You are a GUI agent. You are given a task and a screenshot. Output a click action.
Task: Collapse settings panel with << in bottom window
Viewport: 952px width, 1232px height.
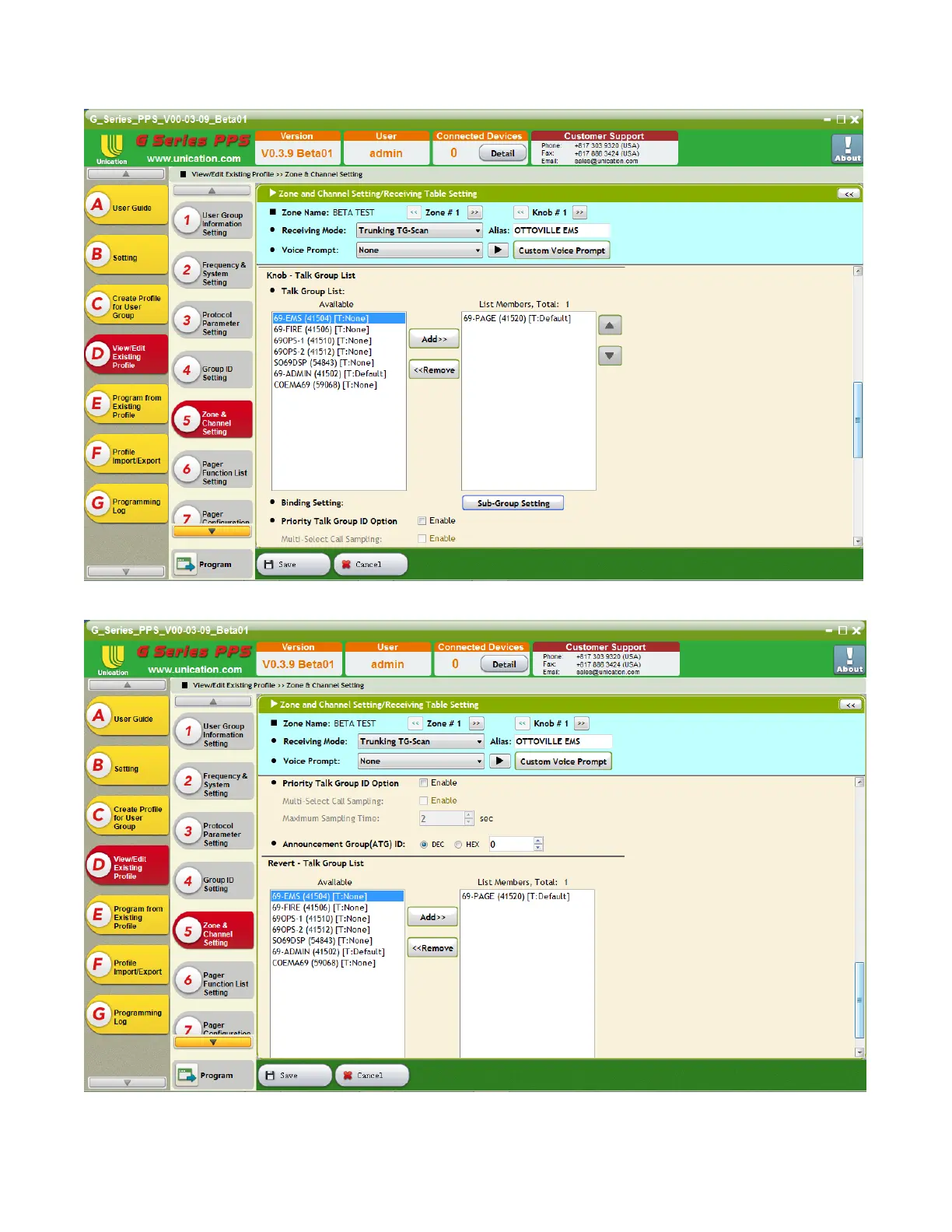(x=850, y=705)
